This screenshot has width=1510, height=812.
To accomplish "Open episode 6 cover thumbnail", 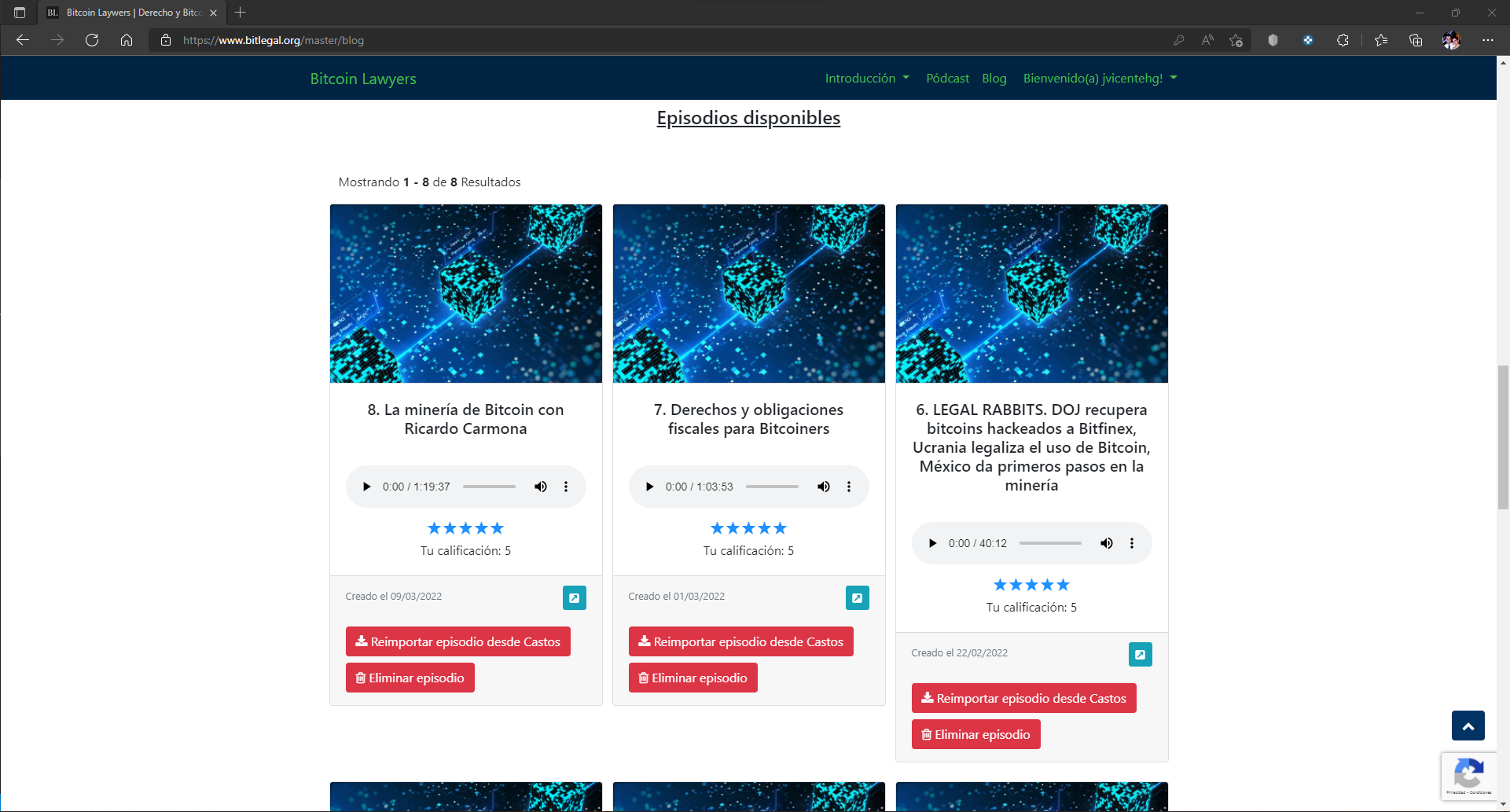I will pos(1032,293).
